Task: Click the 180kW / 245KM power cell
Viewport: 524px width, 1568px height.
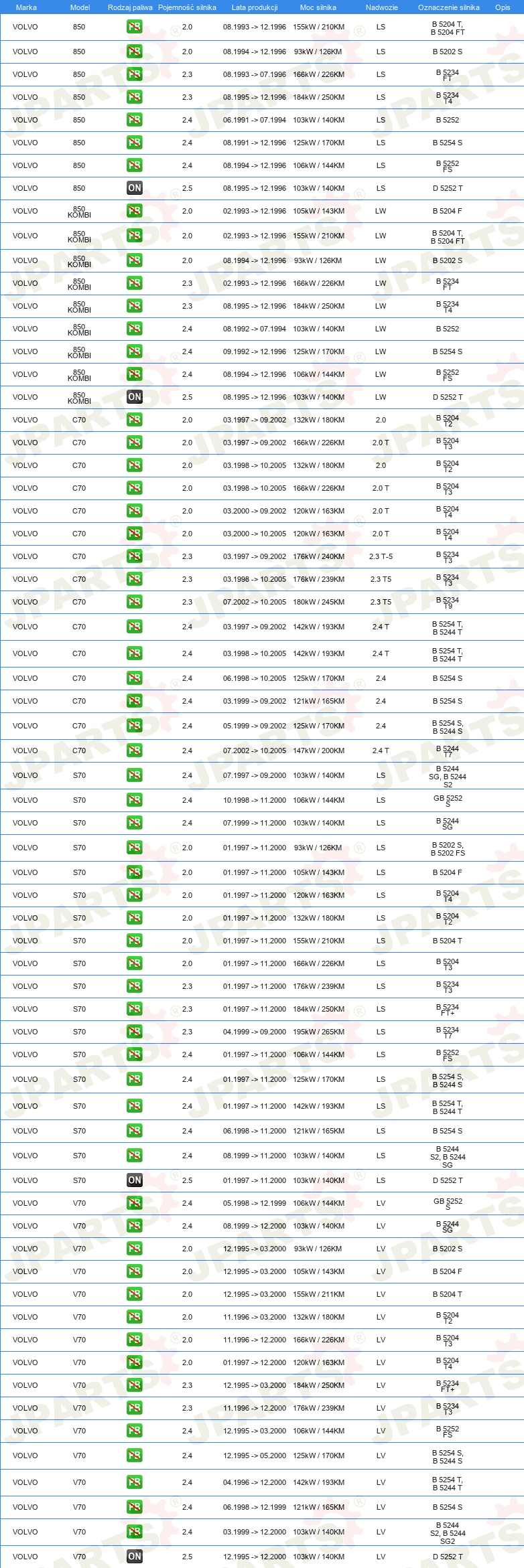Action: pyautogui.click(x=318, y=602)
